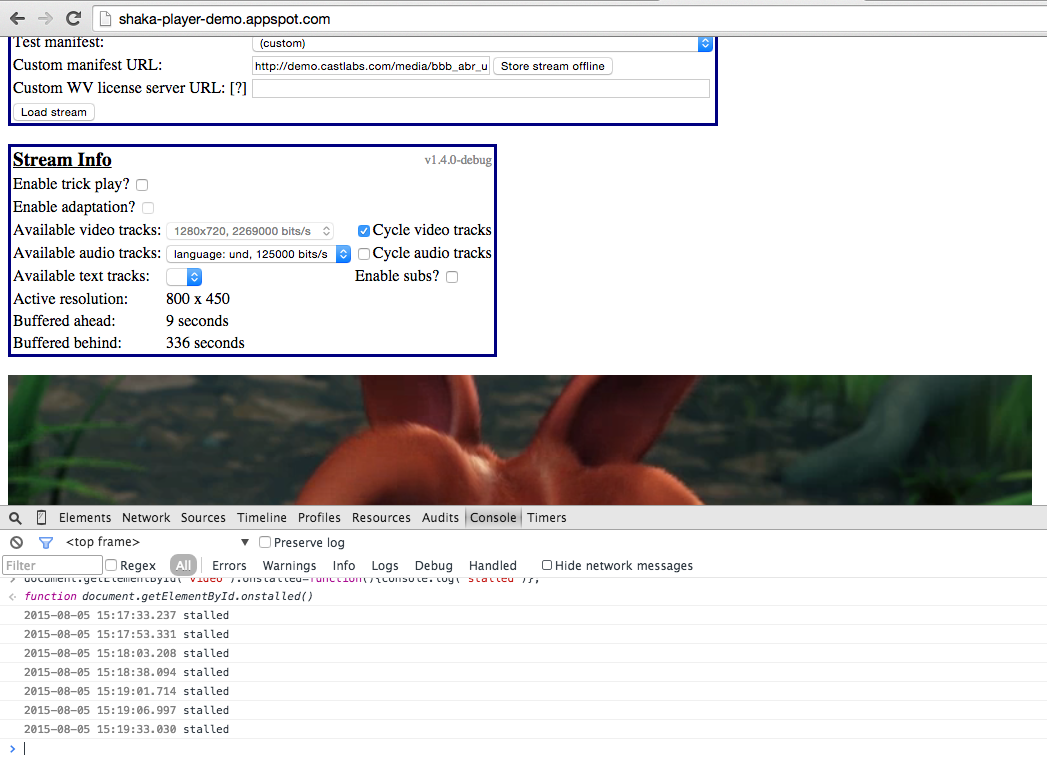The image size is (1047, 759).
Task: Filter console by Debug
Action: pyautogui.click(x=433, y=565)
